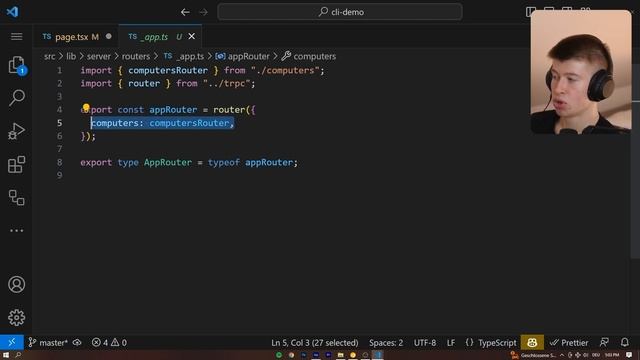Go forward with the right arrow

[203, 12]
